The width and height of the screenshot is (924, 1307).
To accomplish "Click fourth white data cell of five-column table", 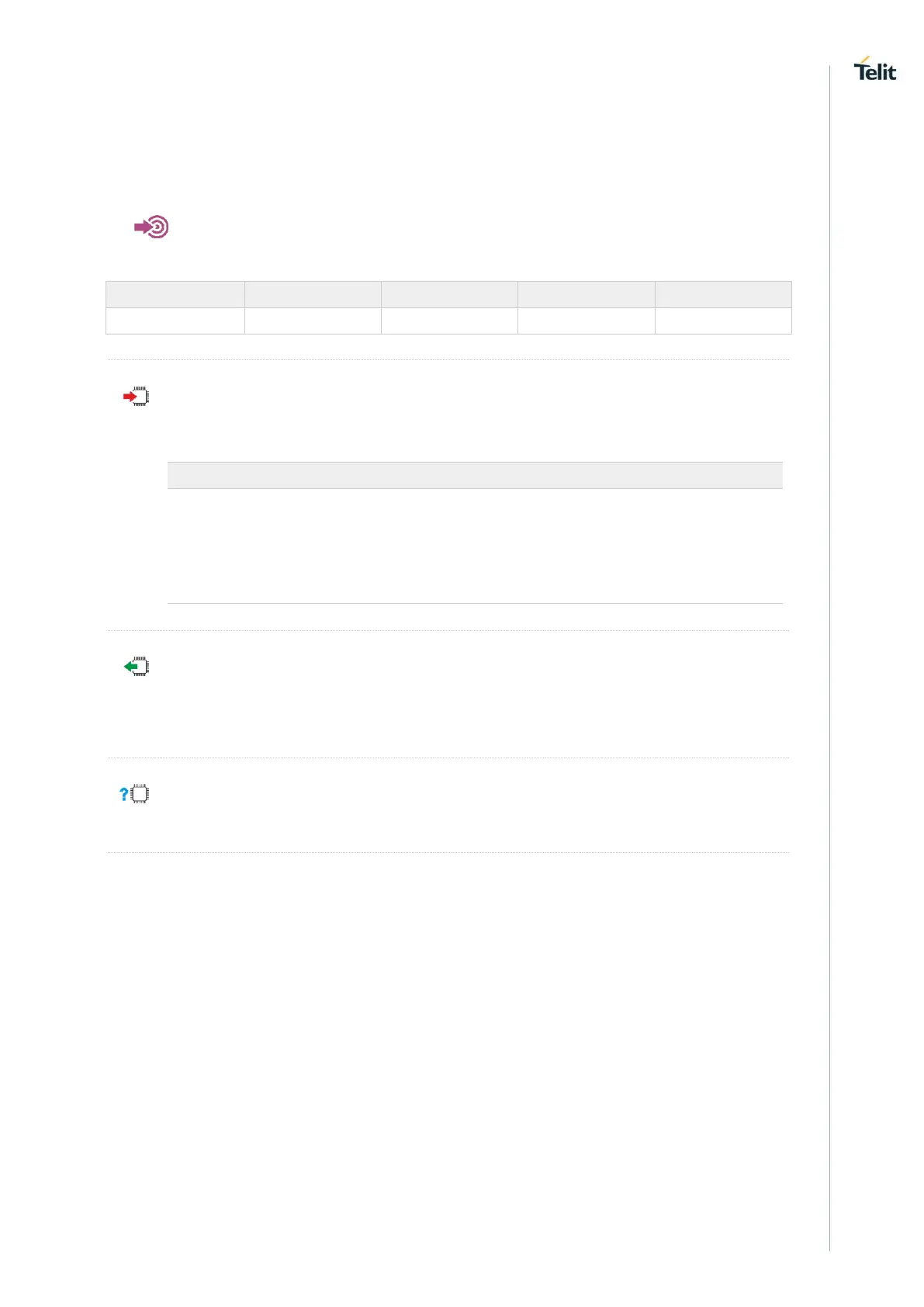I will (x=586, y=321).
